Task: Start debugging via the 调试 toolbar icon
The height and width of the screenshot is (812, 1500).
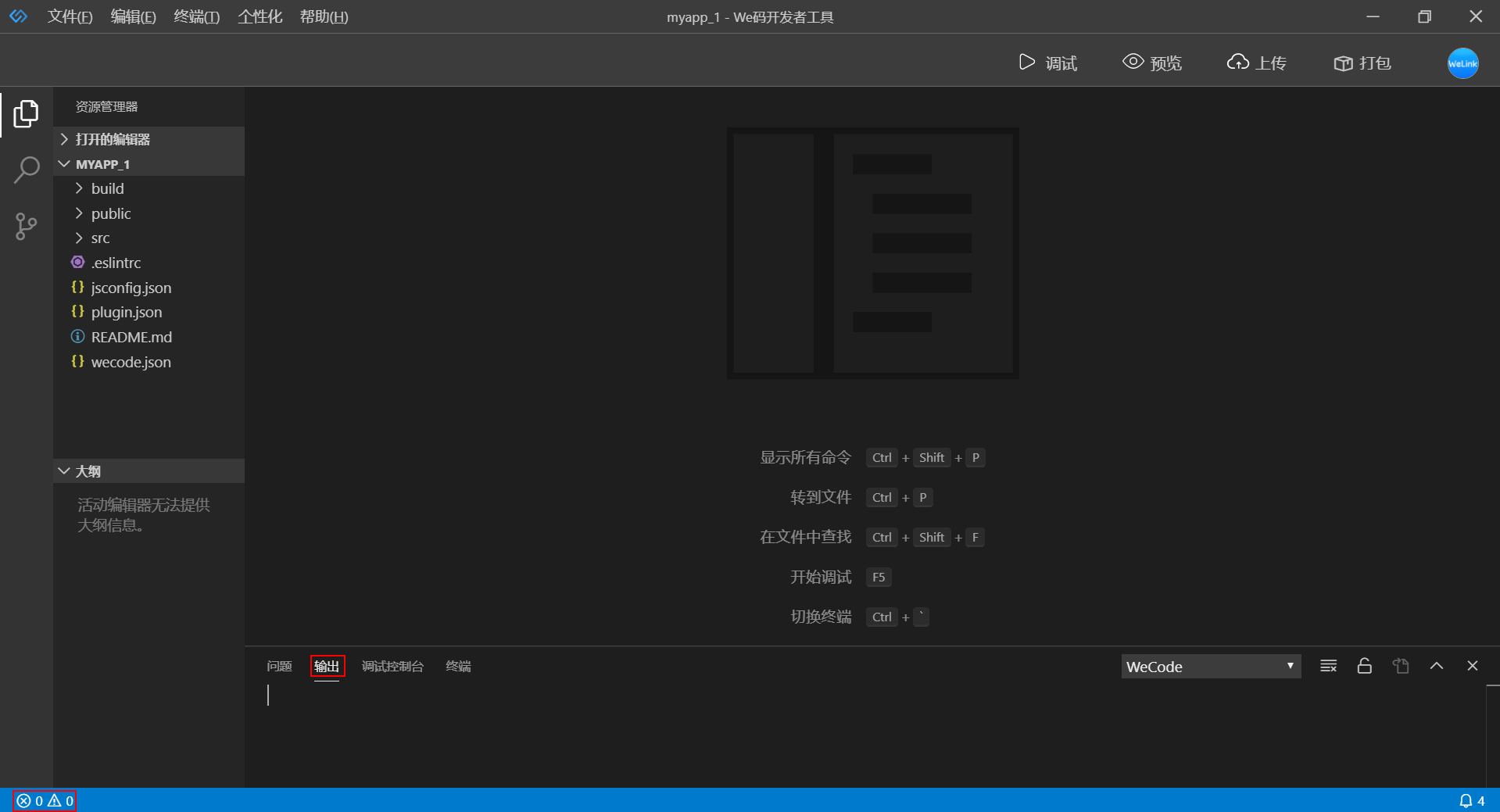Action: (1048, 63)
